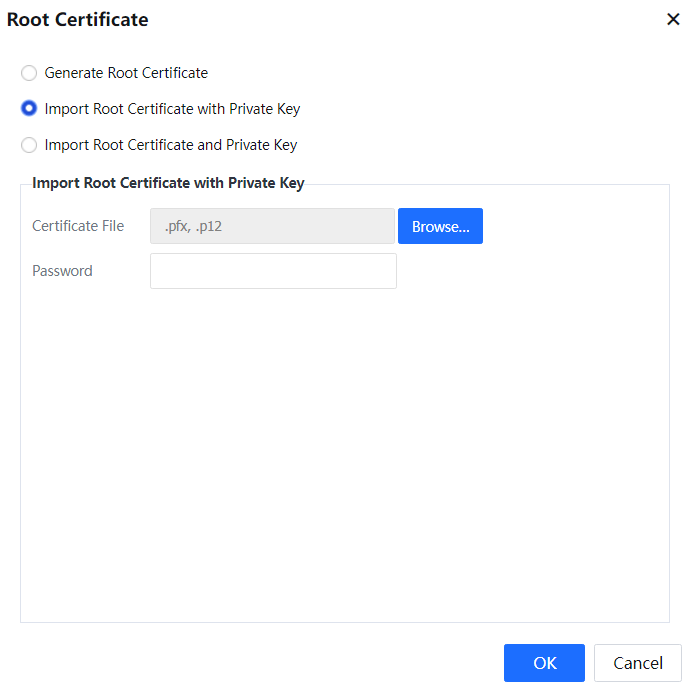694x685 pixels.
Task: Click the "Password" field label
Action: pos(62,271)
